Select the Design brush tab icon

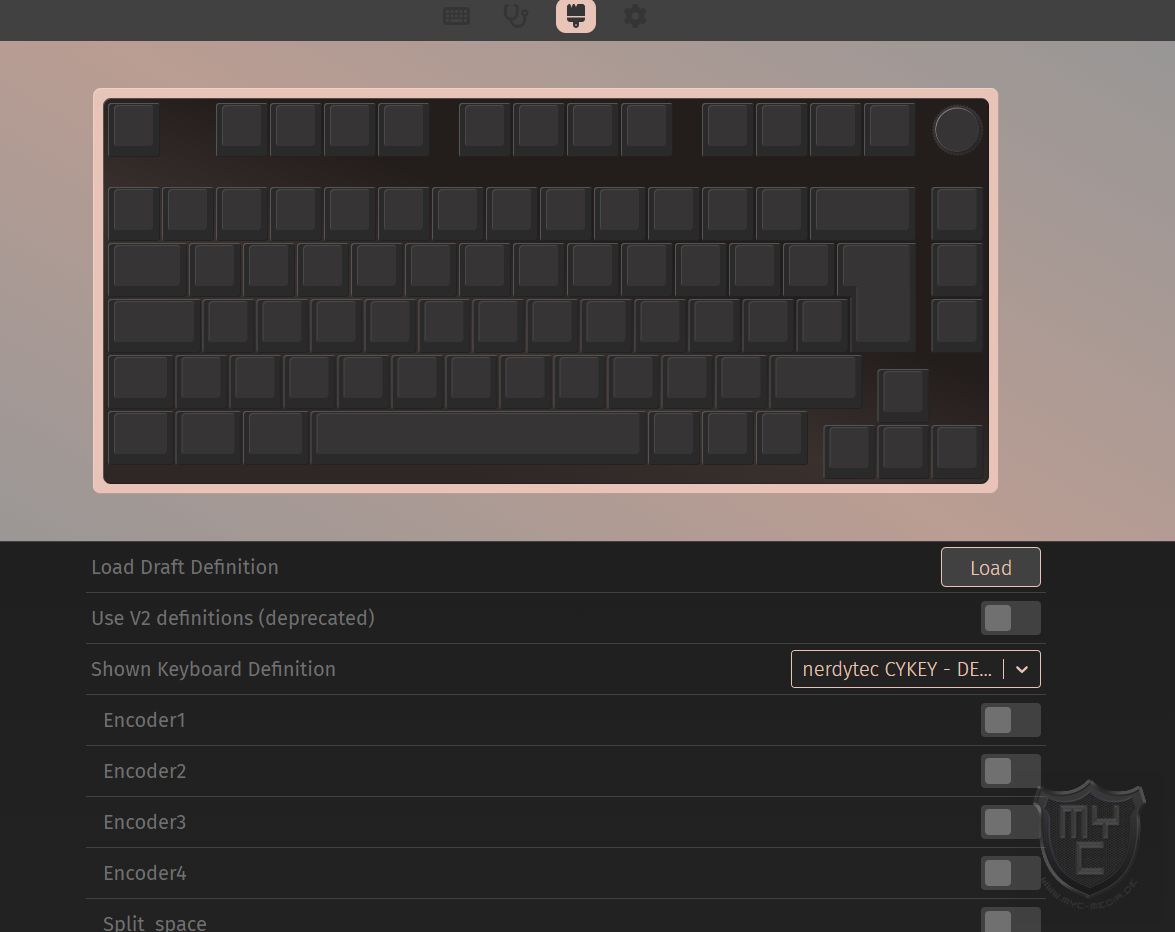(x=576, y=16)
